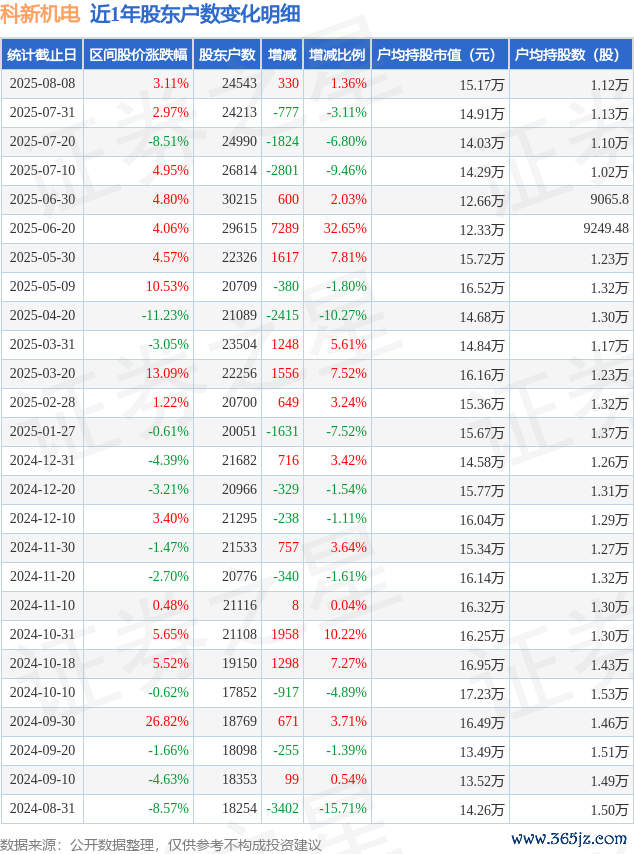The width and height of the screenshot is (634, 854).
Task: Select the 2024-08-31 date cell
Action: click(x=42, y=809)
